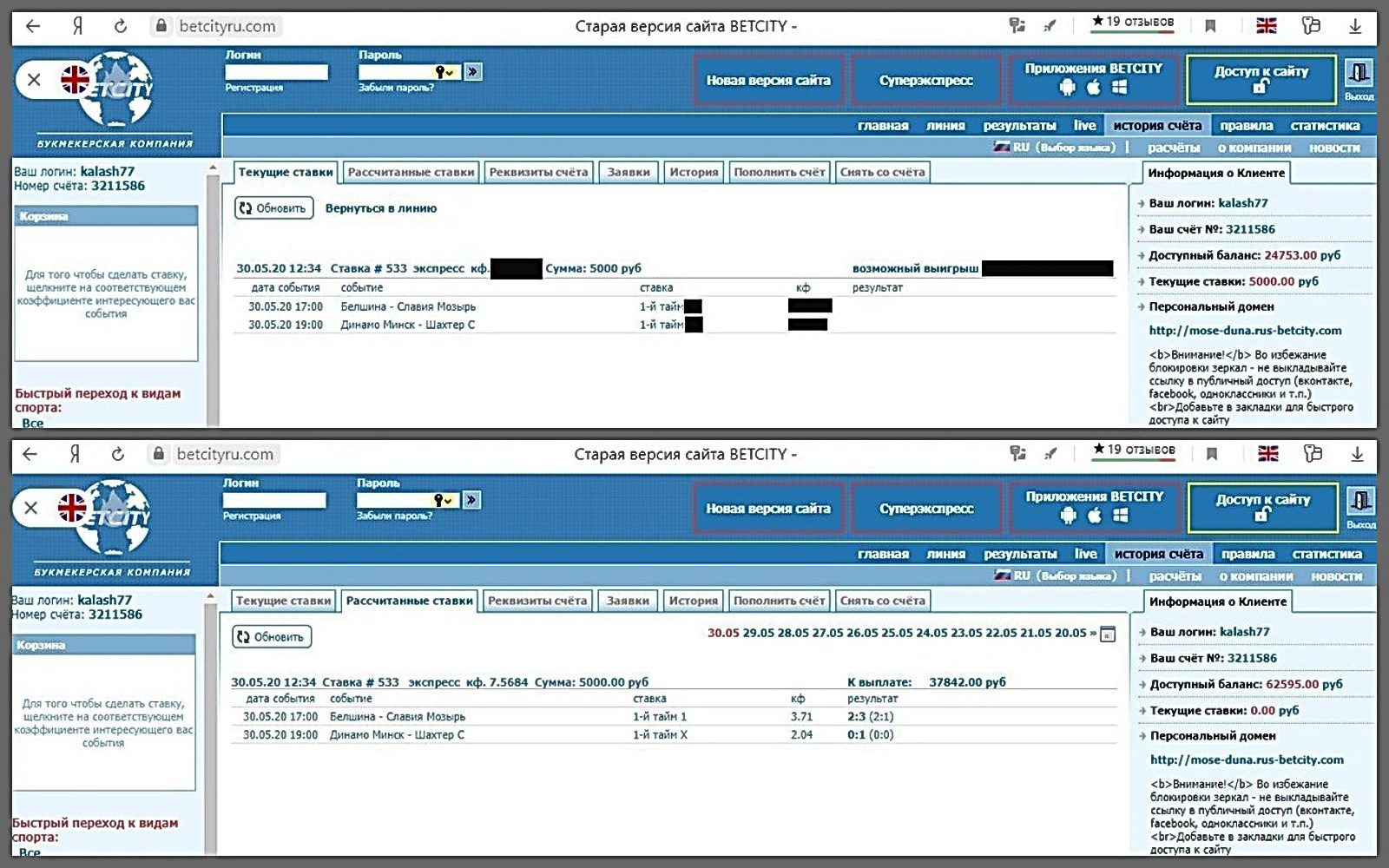1389x868 pixels.
Task: Select статистика in bottom page navigation
Action: pos(1326,554)
